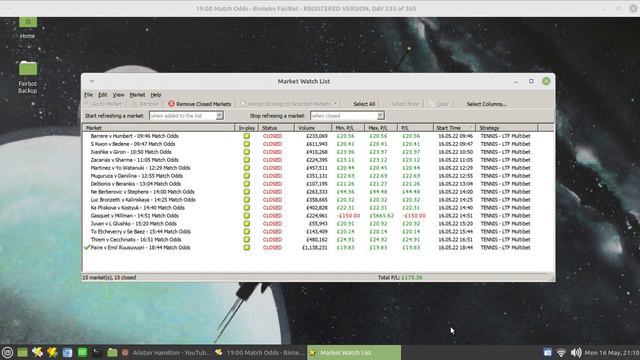
Task: Sort by Min. P/L column header
Action: click(x=348, y=128)
